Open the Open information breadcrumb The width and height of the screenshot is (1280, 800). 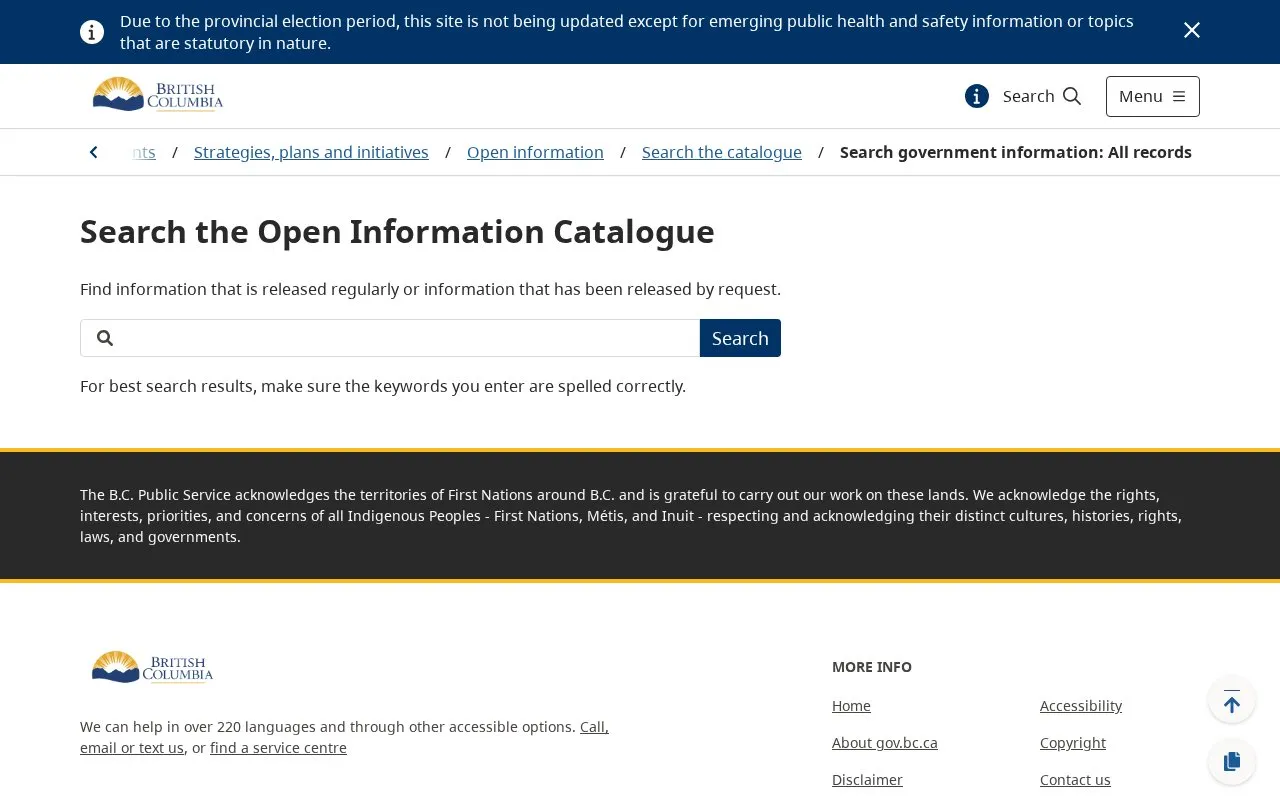[535, 152]
